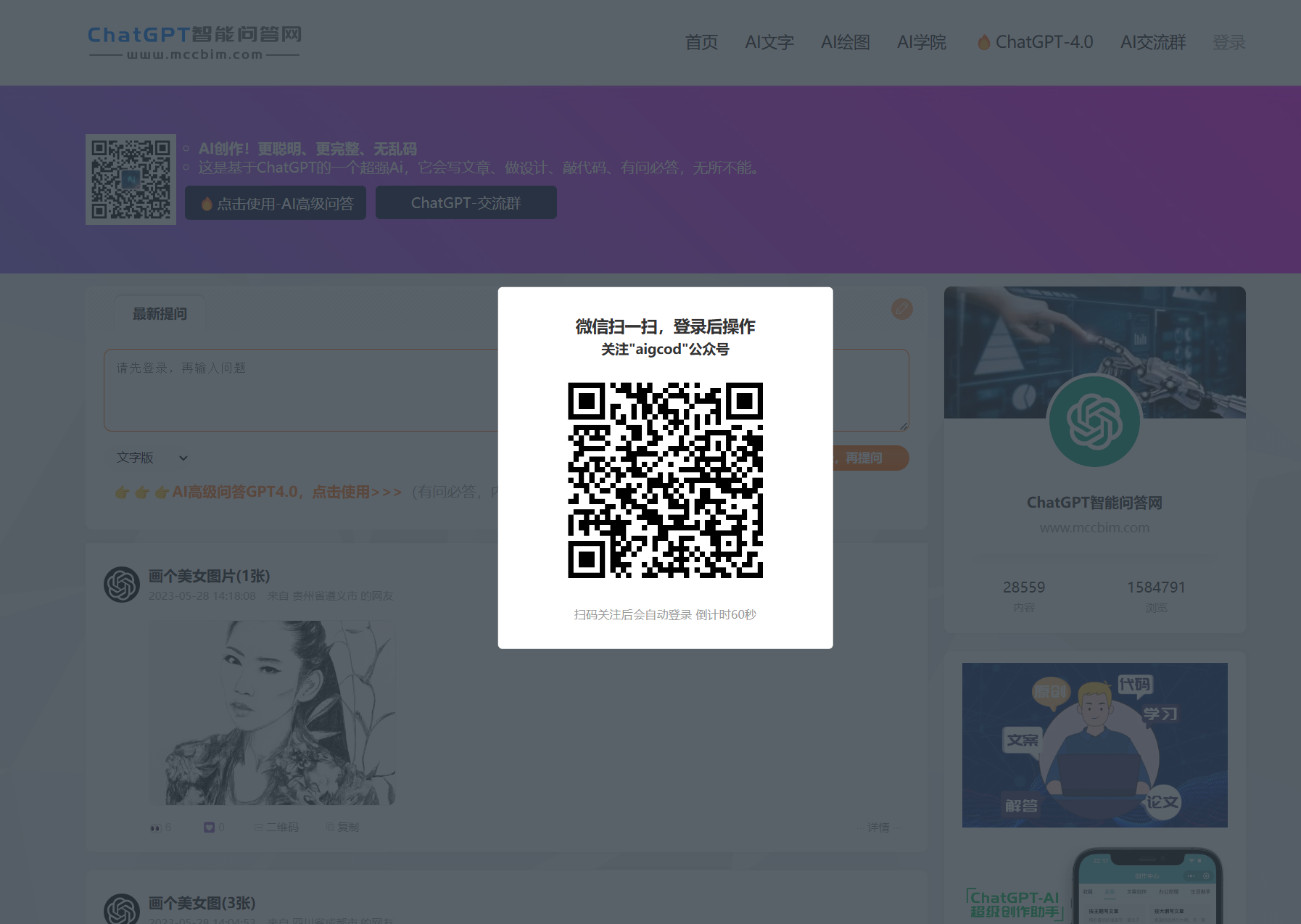Click the large WeChat login QR code

click(665, 480)
